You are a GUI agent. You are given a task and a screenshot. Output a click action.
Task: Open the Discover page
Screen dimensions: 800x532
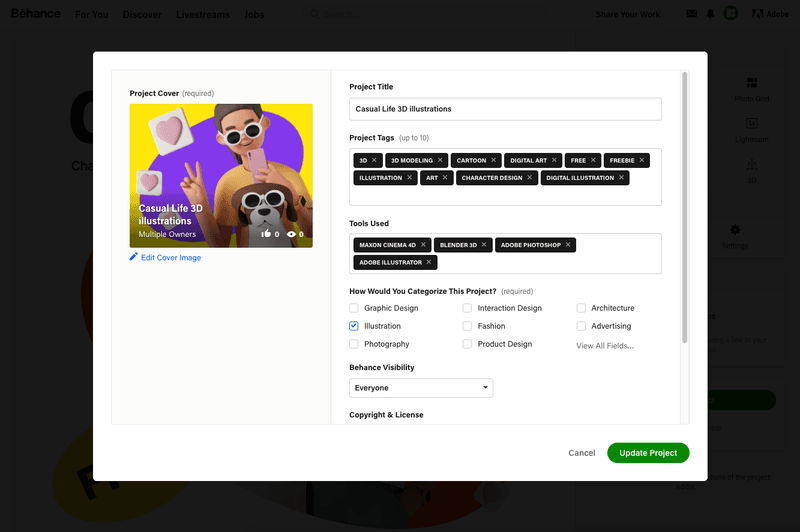click(x=142, y=15)
